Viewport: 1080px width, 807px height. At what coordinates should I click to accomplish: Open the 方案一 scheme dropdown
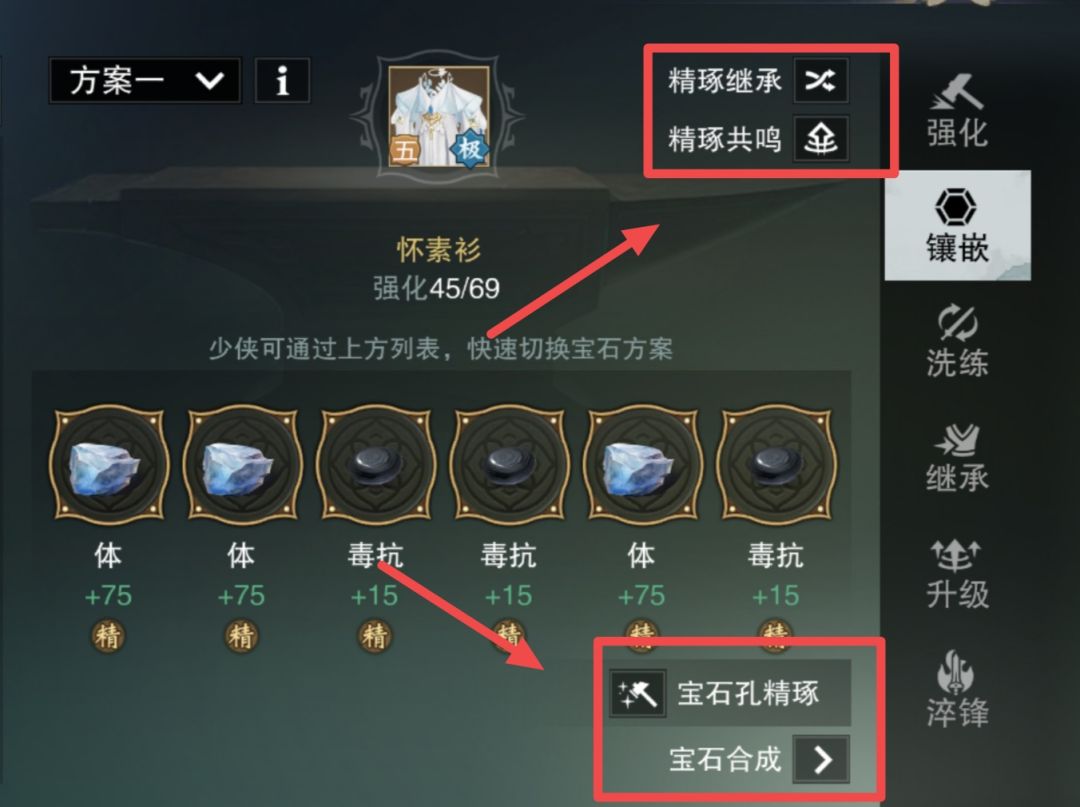[145, 81]
